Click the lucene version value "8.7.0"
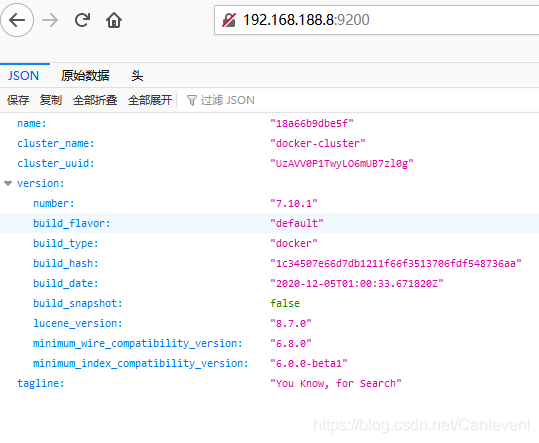This screenshot has height=443, width=539. [x=291, y=323]
